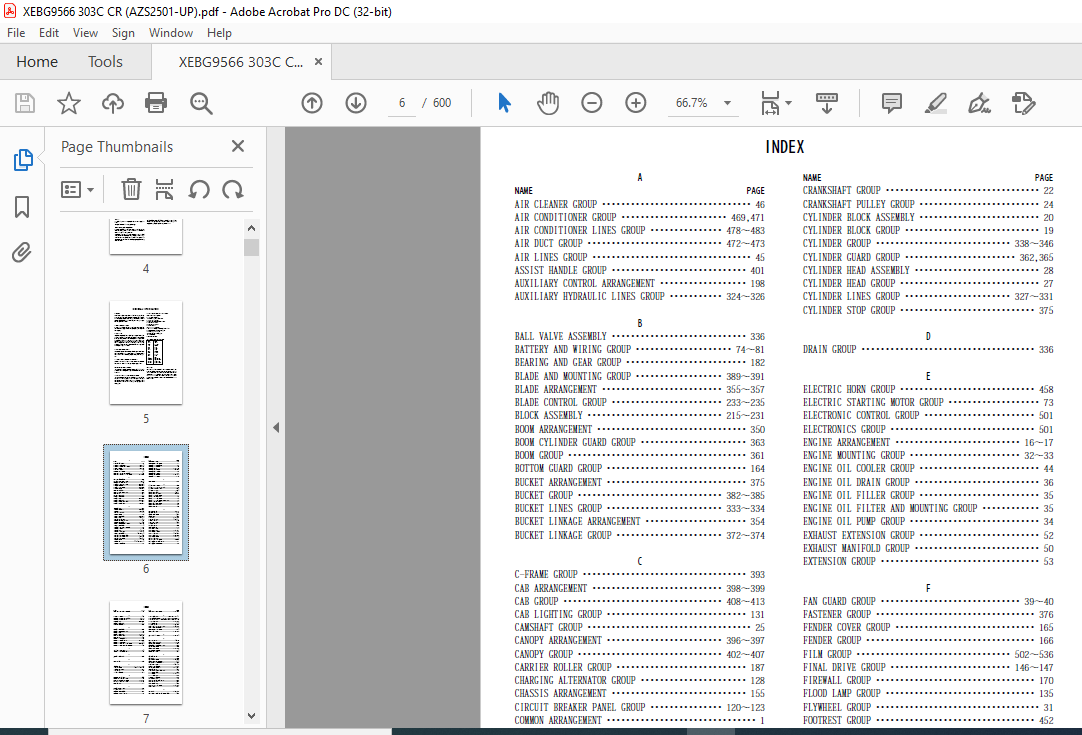1082x735 pixels.
Task: Open the Find text magnifier tool
Action: (x=201, y=104)
